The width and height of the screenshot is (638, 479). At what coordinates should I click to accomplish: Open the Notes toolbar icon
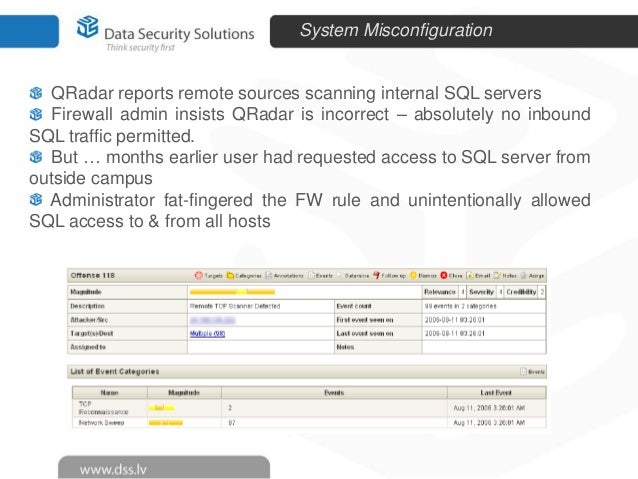(x=497, y=276)
